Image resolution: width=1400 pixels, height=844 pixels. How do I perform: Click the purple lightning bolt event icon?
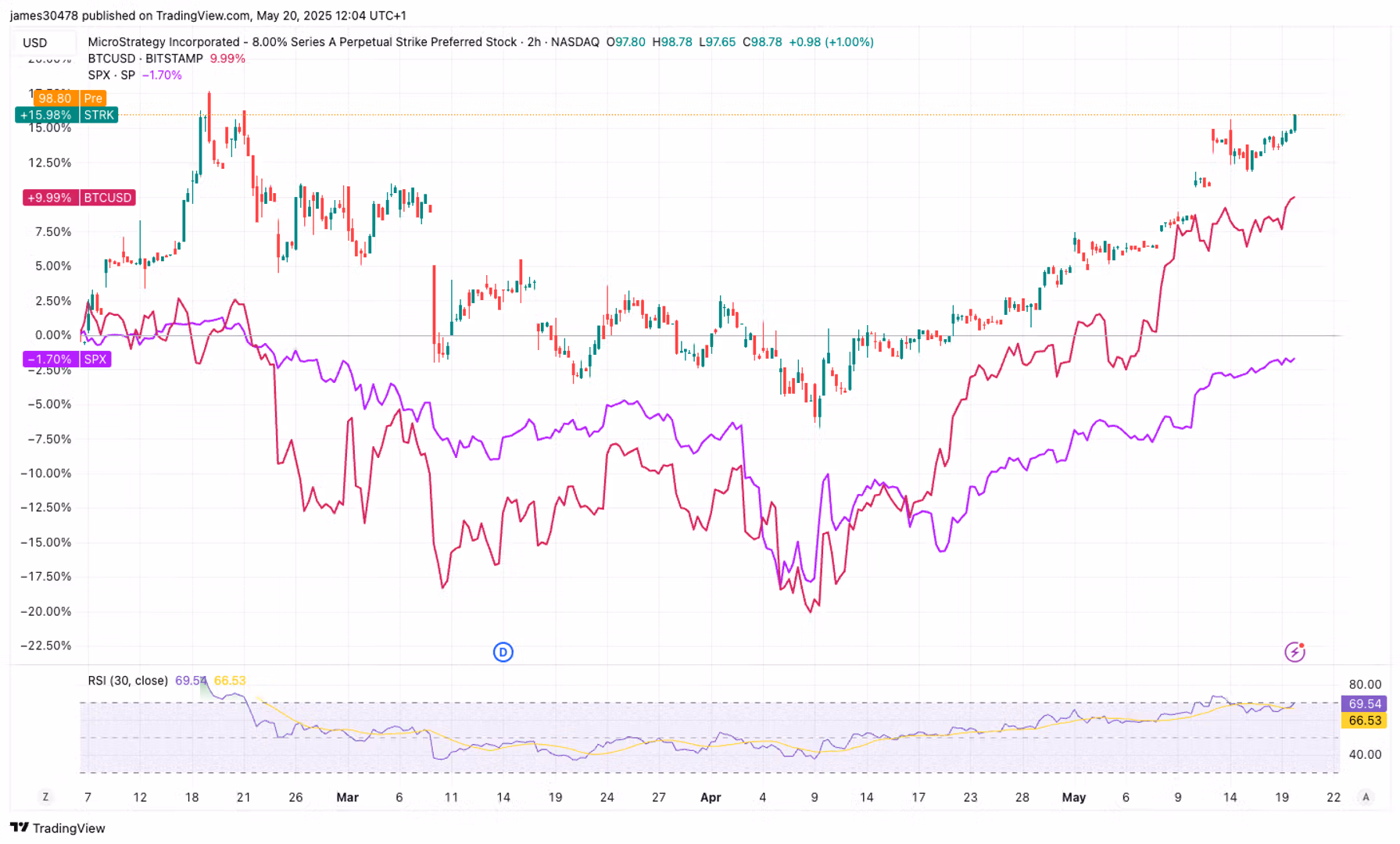click(1294, 652)
